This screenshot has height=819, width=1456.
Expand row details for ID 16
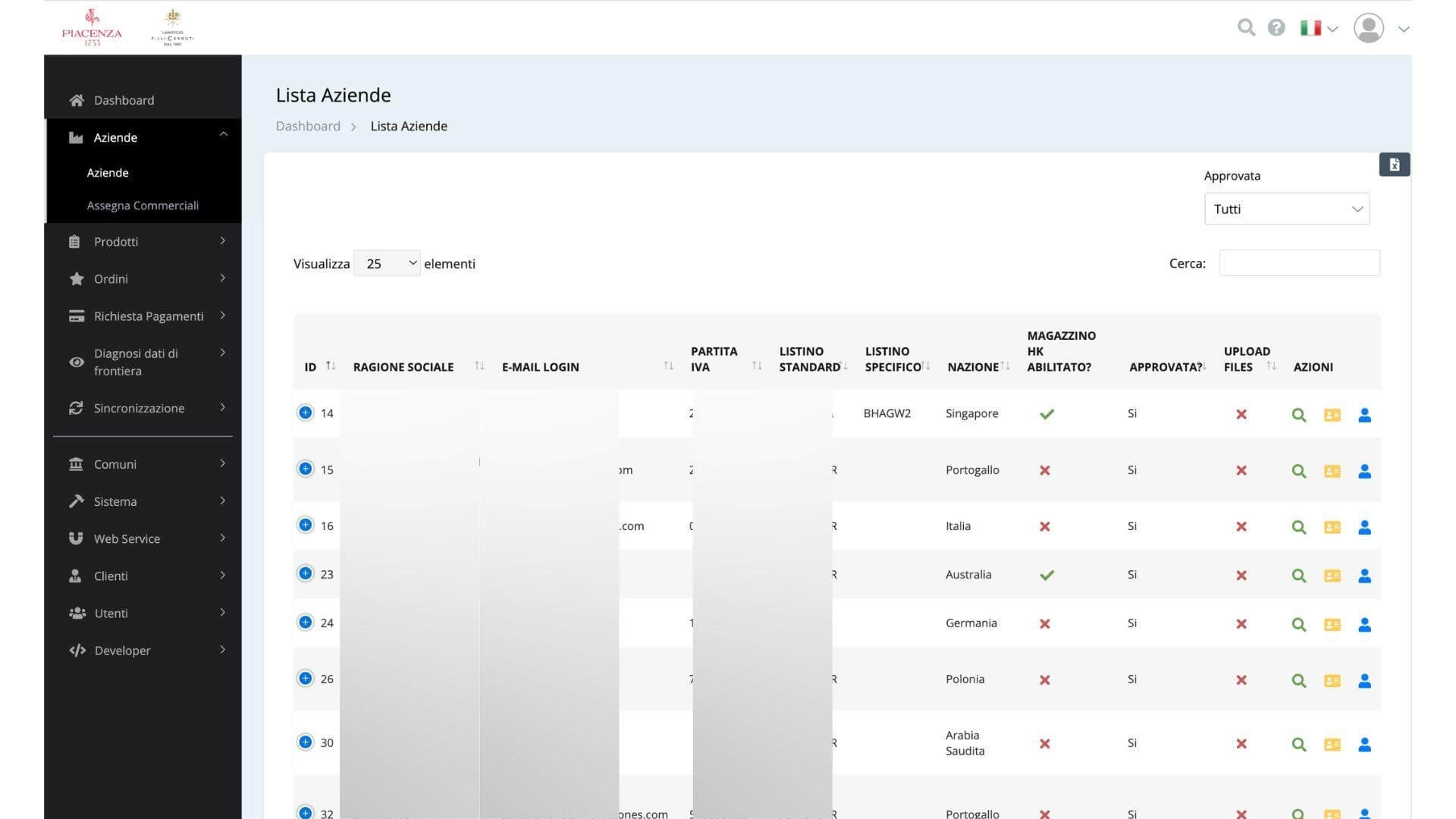coord(305,525)
